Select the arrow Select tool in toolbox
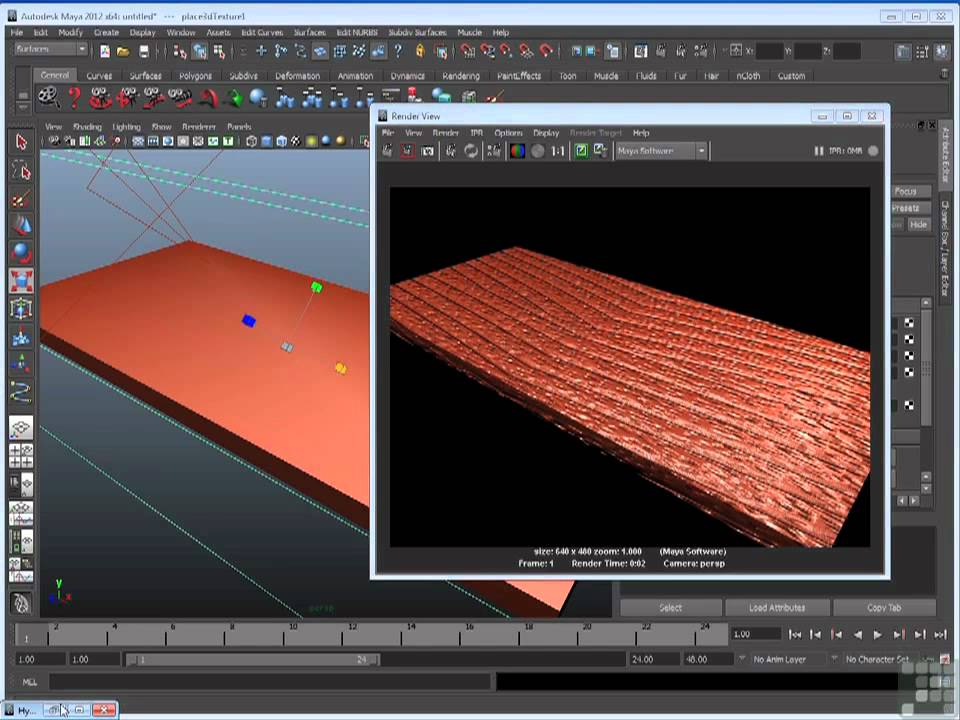This screenshot has height=720, width=960. pos(21,143)
